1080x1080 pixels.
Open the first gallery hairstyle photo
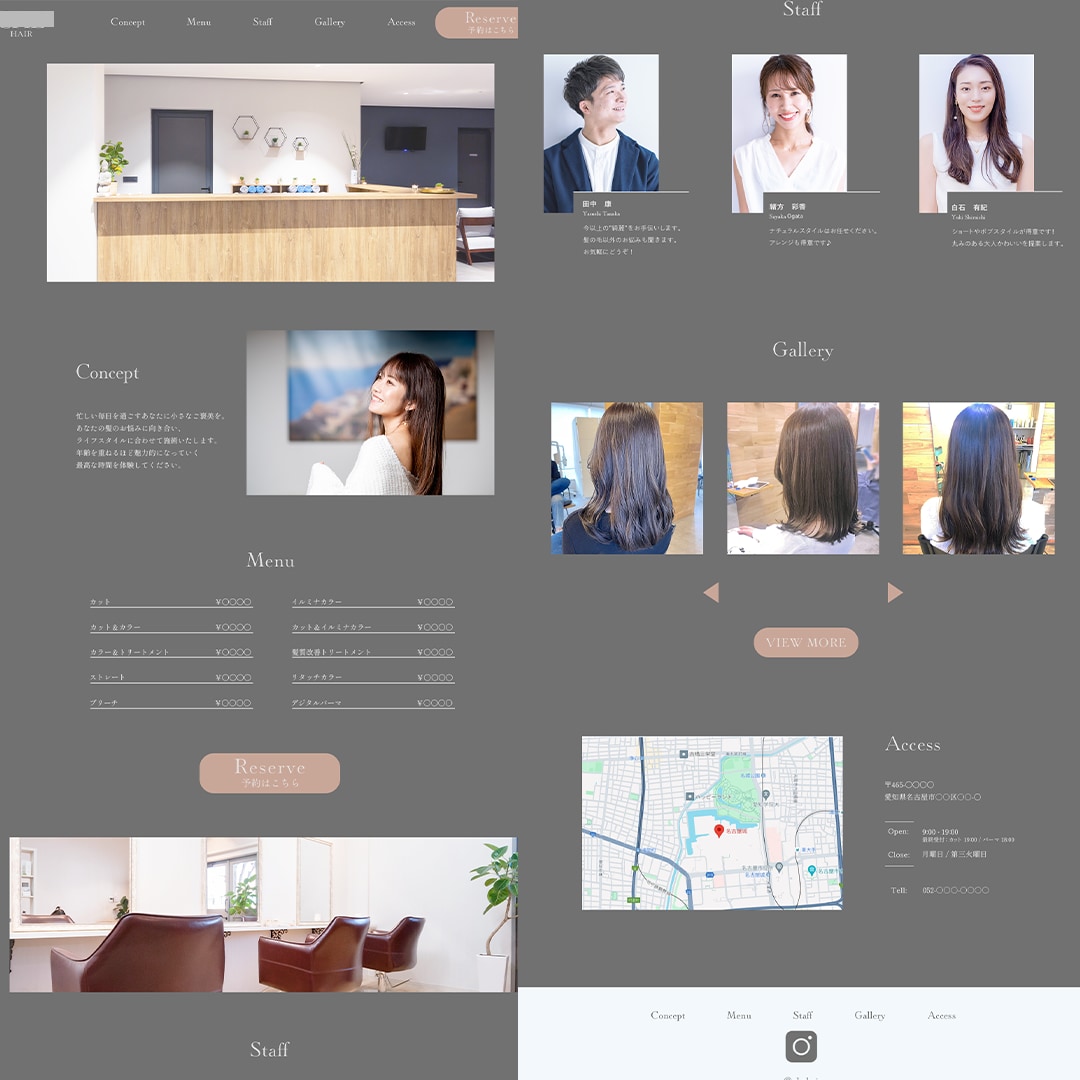pyautogui.click(x=627, y=479)
